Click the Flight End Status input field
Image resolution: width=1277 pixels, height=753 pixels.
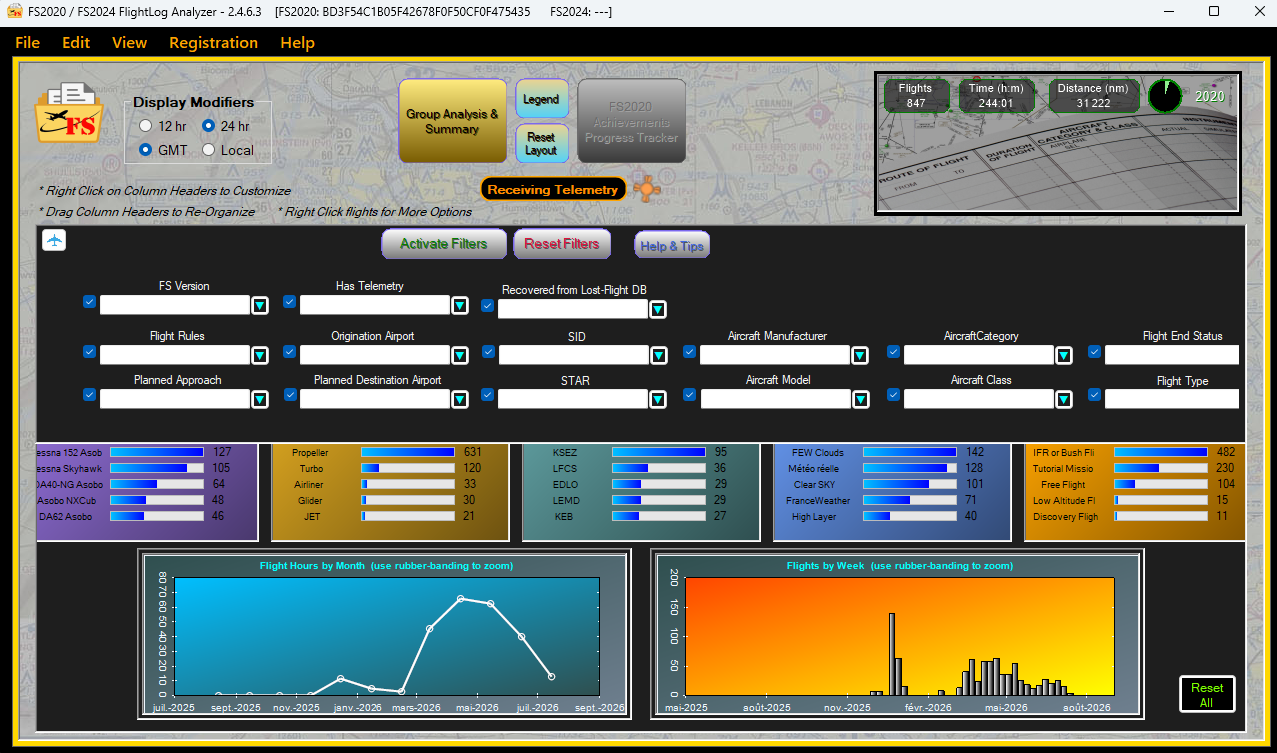click(x=1171, y=355)
